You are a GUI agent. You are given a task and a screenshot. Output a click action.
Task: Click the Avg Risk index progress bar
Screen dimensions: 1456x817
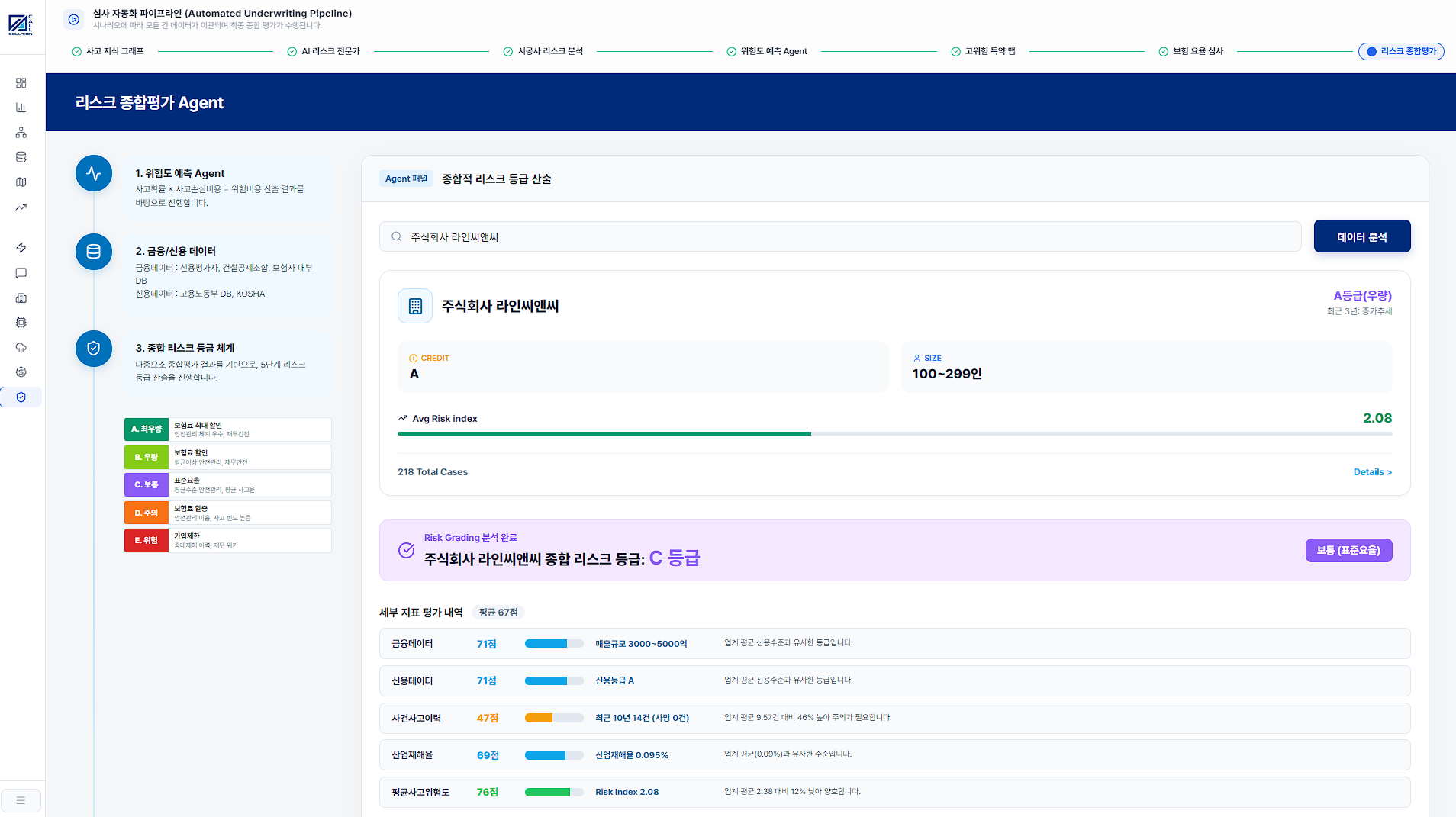894,433
